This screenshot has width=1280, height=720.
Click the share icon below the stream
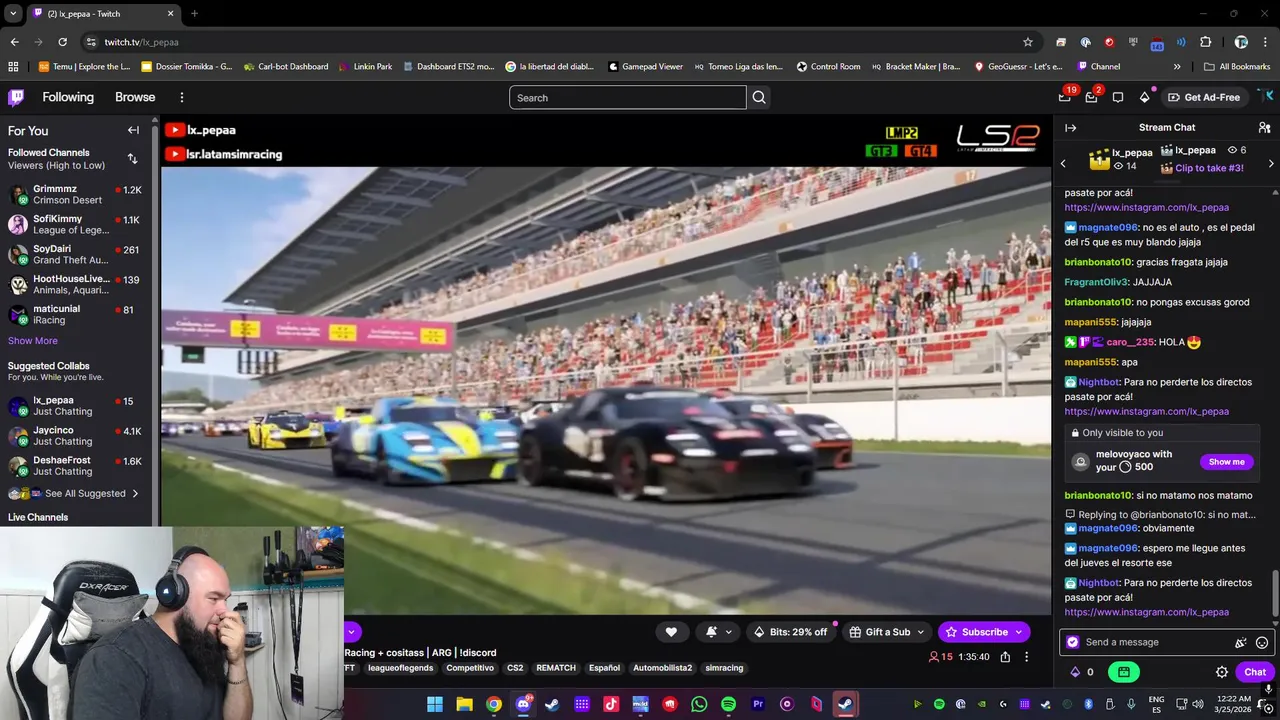[1005, 657]
